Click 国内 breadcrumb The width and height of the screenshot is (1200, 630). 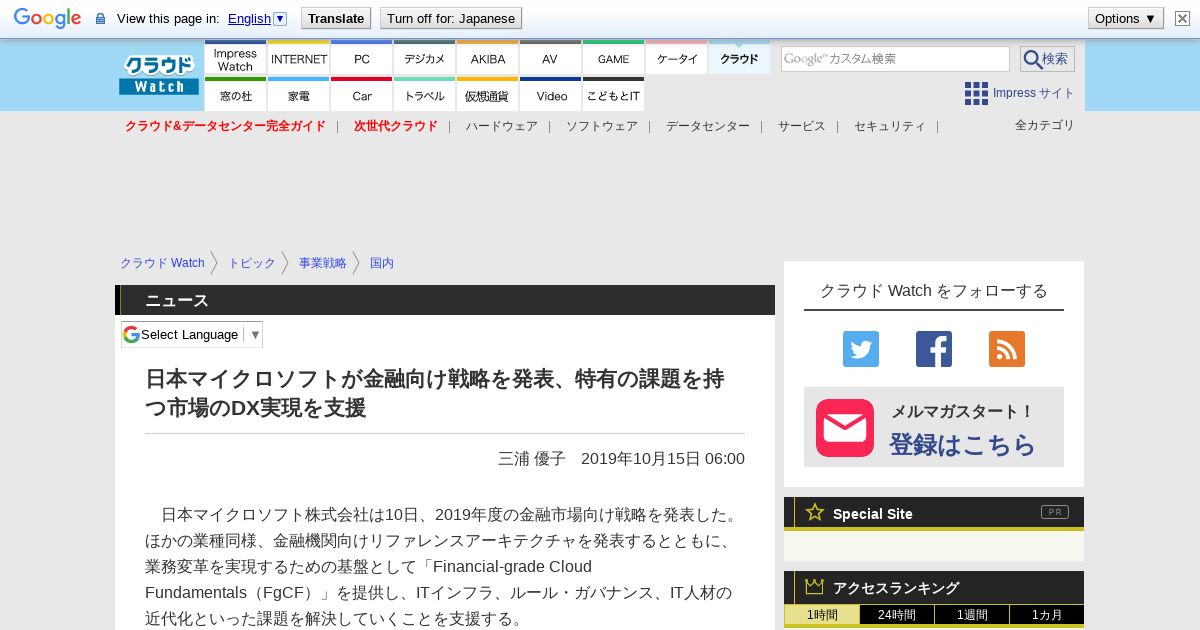tap(382, 263)
